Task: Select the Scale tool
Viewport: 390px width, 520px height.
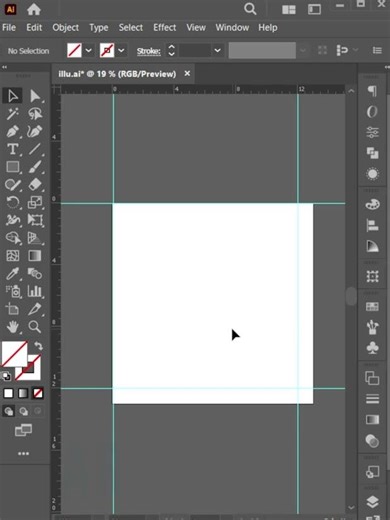Action: pyautogui.click(x=35, y=202)
